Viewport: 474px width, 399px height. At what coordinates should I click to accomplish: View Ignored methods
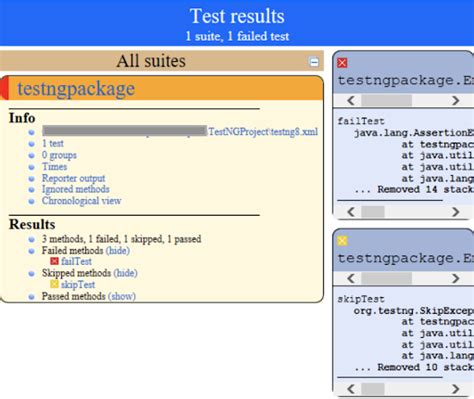tap(75, 189)
